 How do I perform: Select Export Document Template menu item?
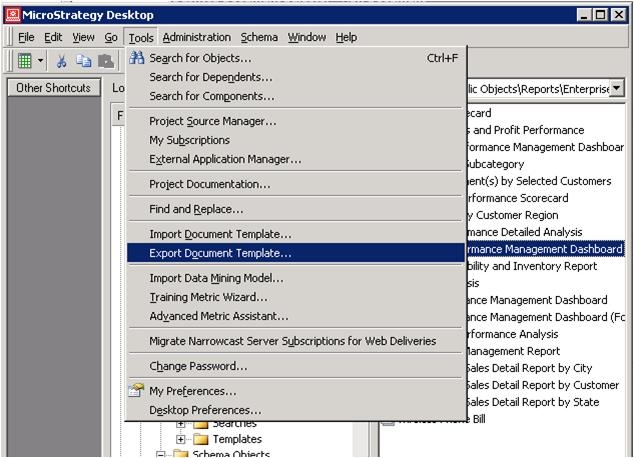click(x=220, y=253)
